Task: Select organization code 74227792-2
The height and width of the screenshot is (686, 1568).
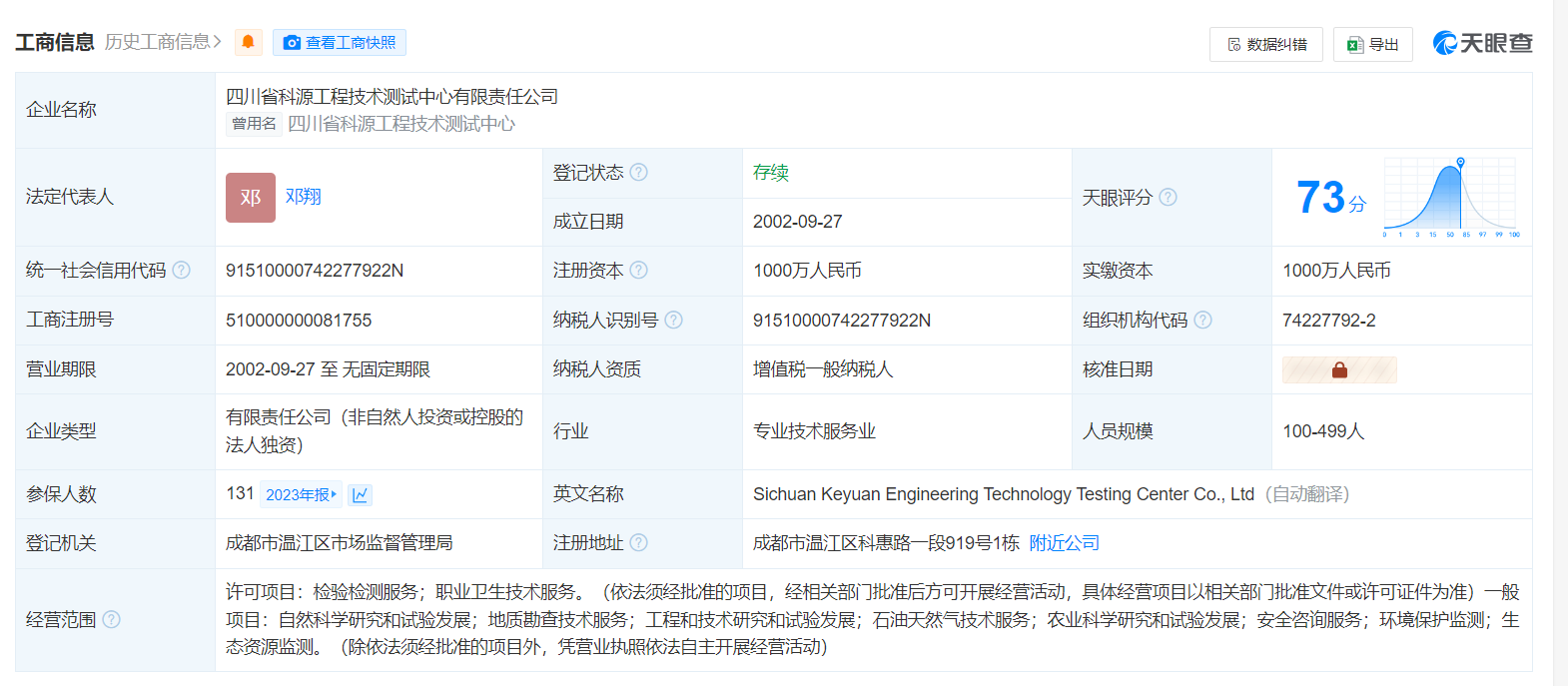Action: click(1329, 320)
